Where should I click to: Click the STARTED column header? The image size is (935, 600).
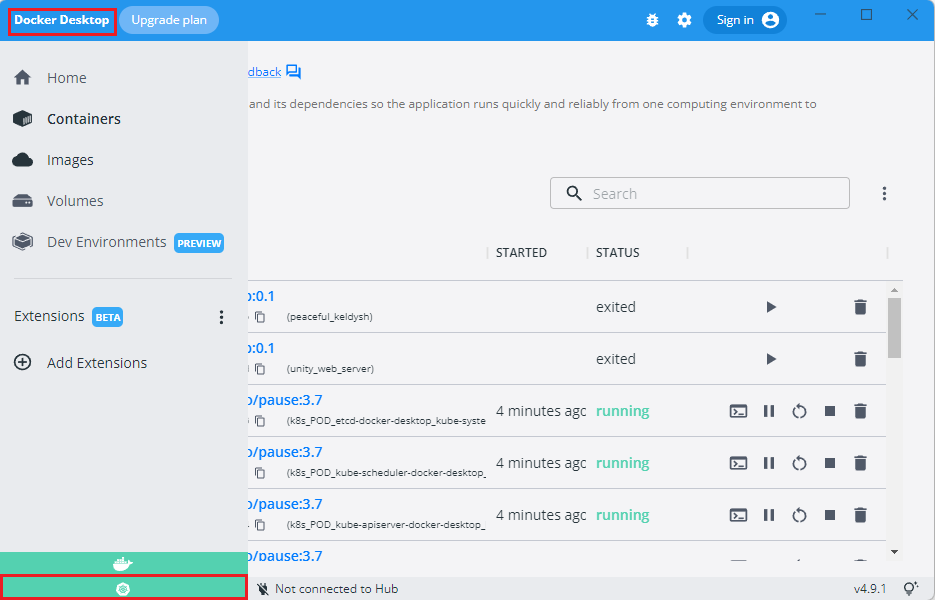pyautogui.click(x=521, y=253)
